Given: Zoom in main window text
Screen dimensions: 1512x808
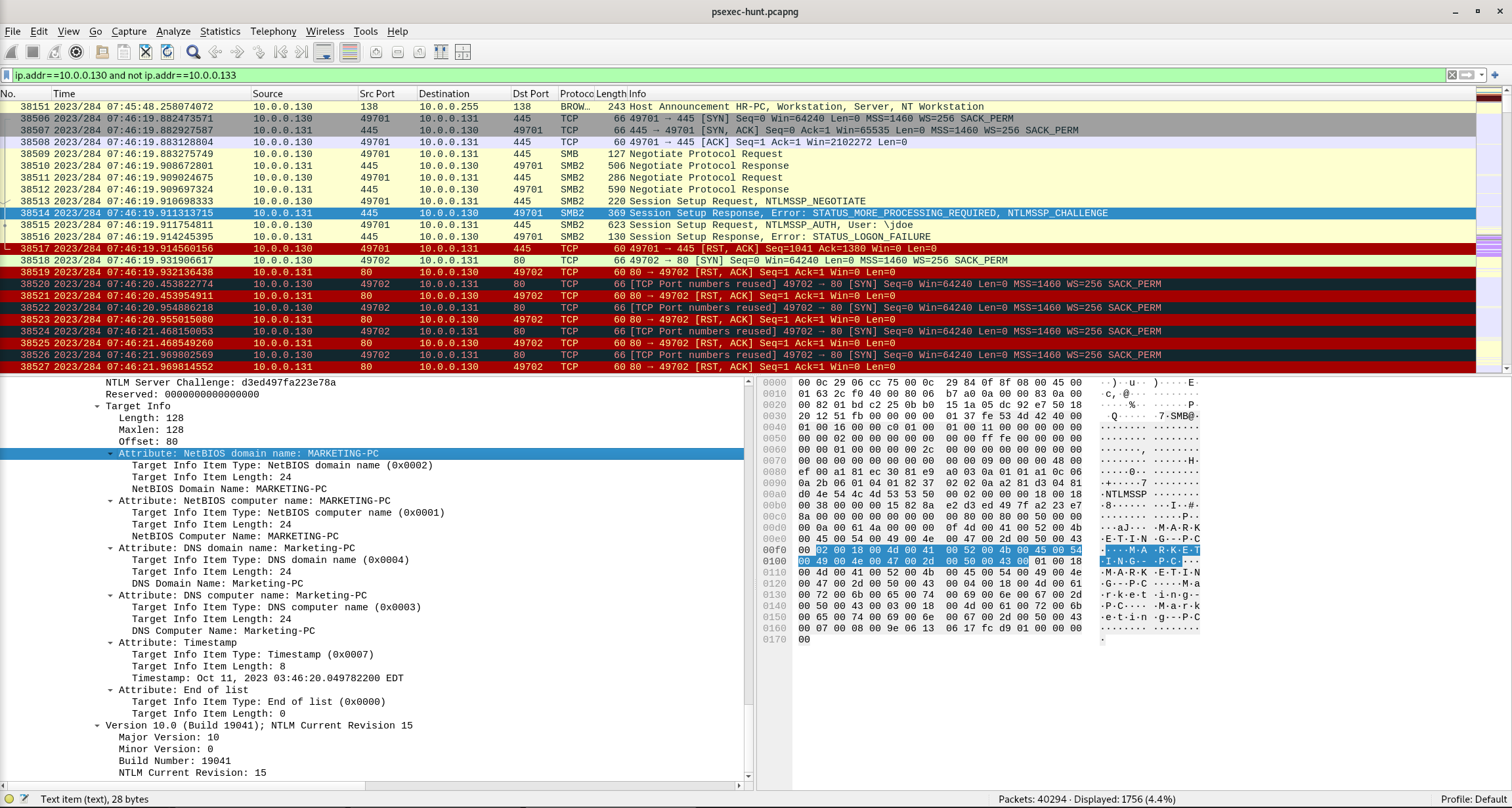Looking at the screenshot, I should click(x=376, y=53).
